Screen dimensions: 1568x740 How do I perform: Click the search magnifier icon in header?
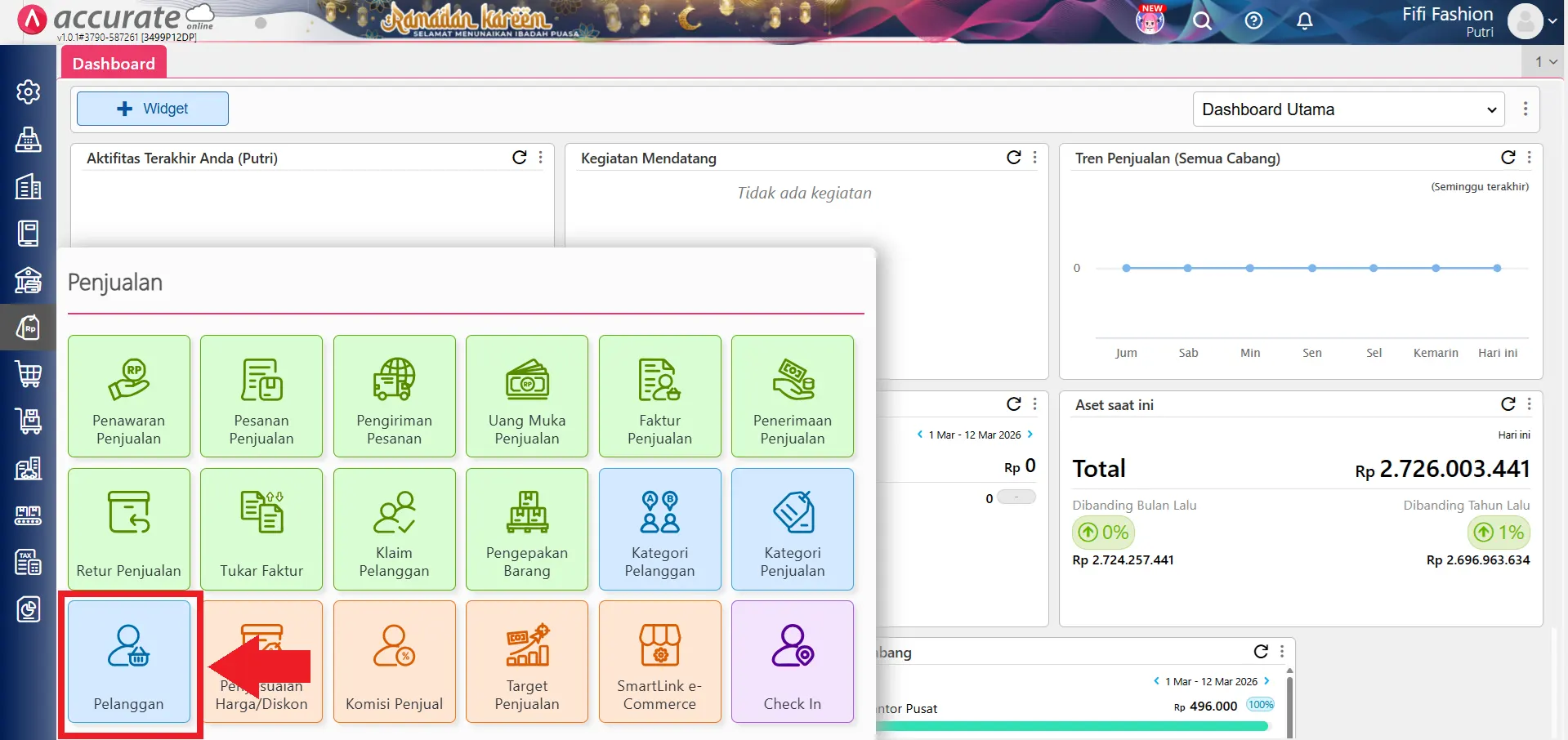(x=1202, y=21)
